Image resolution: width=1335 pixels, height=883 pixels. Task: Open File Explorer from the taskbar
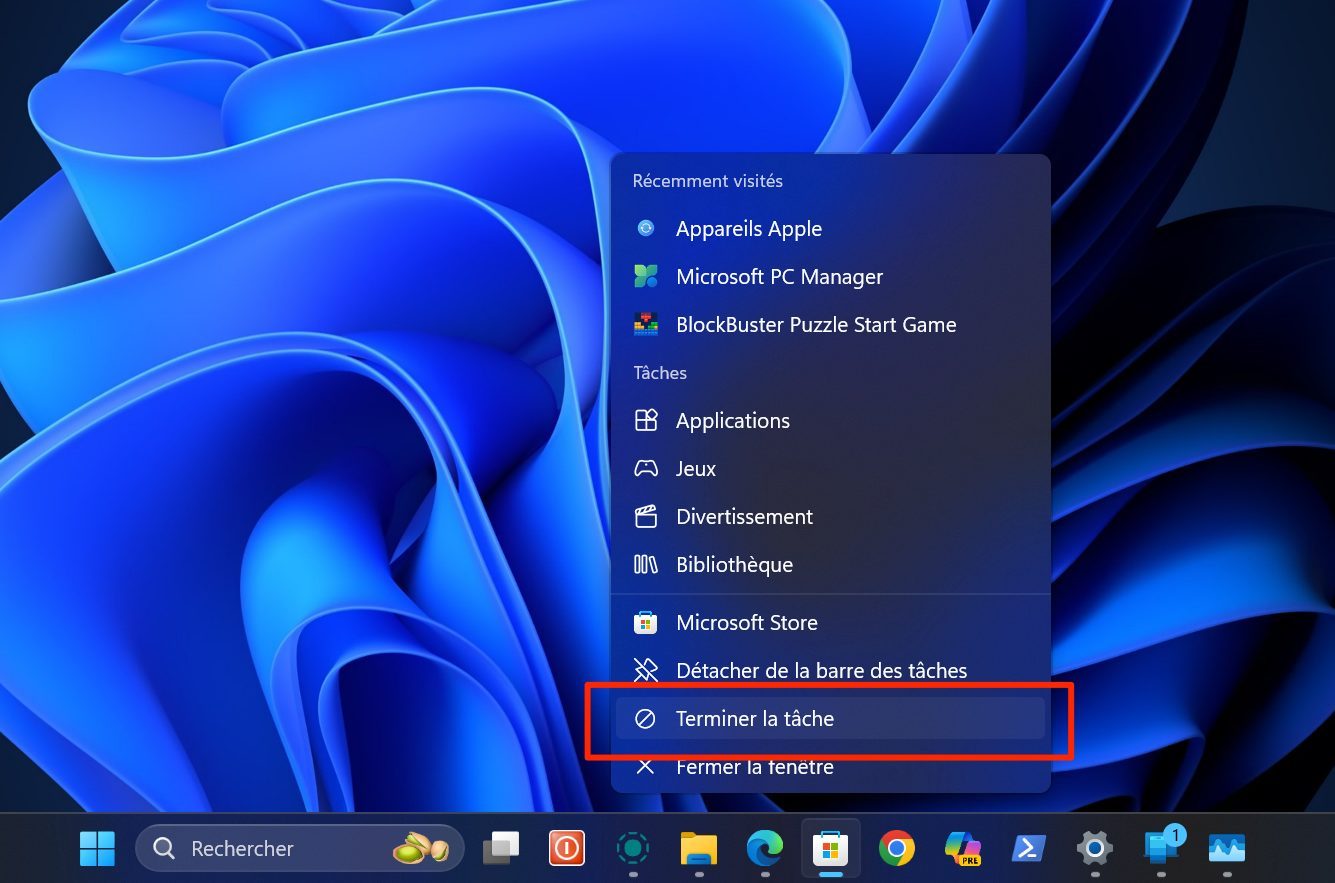(x=699, y=848)
